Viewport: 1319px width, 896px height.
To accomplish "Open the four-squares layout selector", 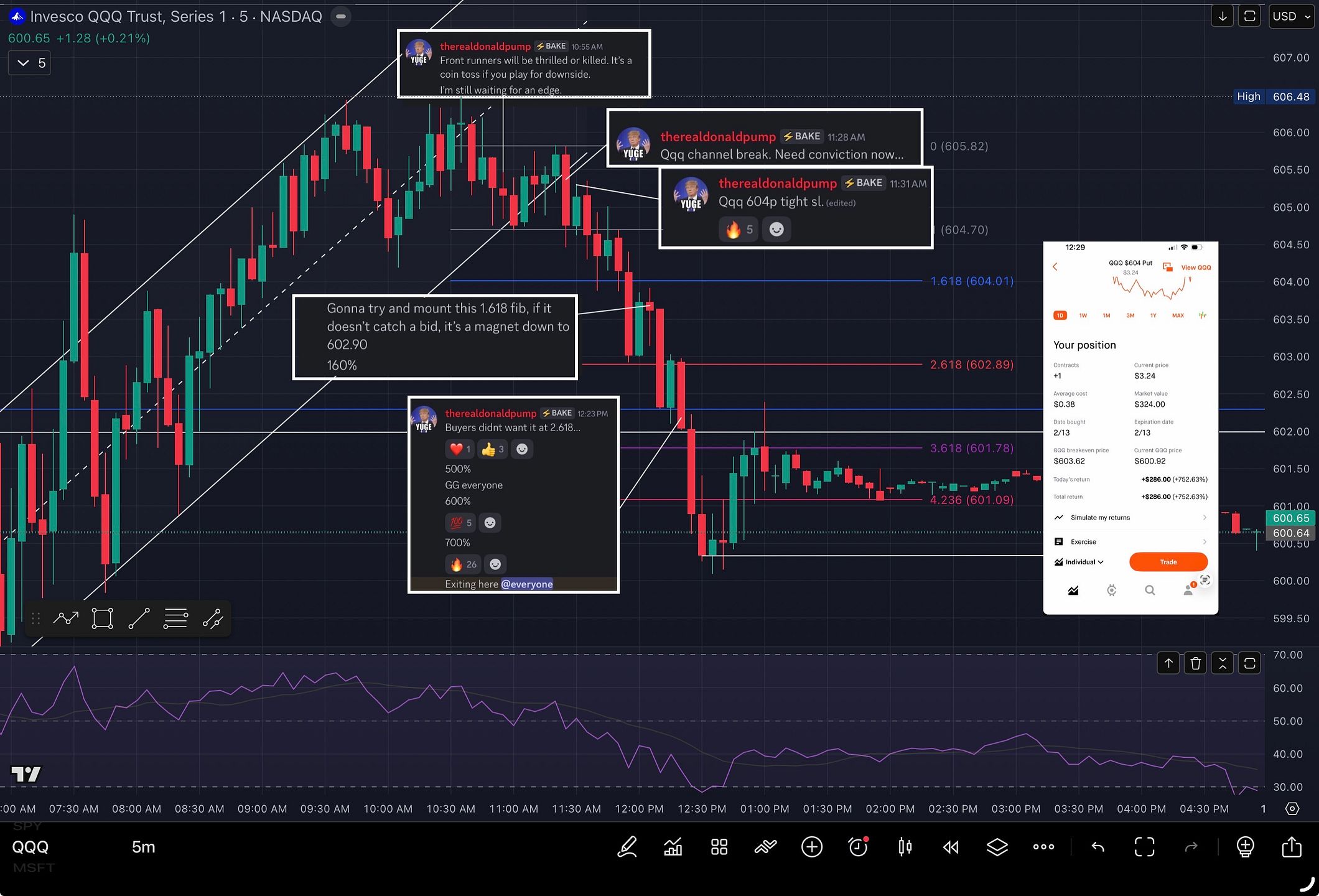I will (x=719, y=847).
